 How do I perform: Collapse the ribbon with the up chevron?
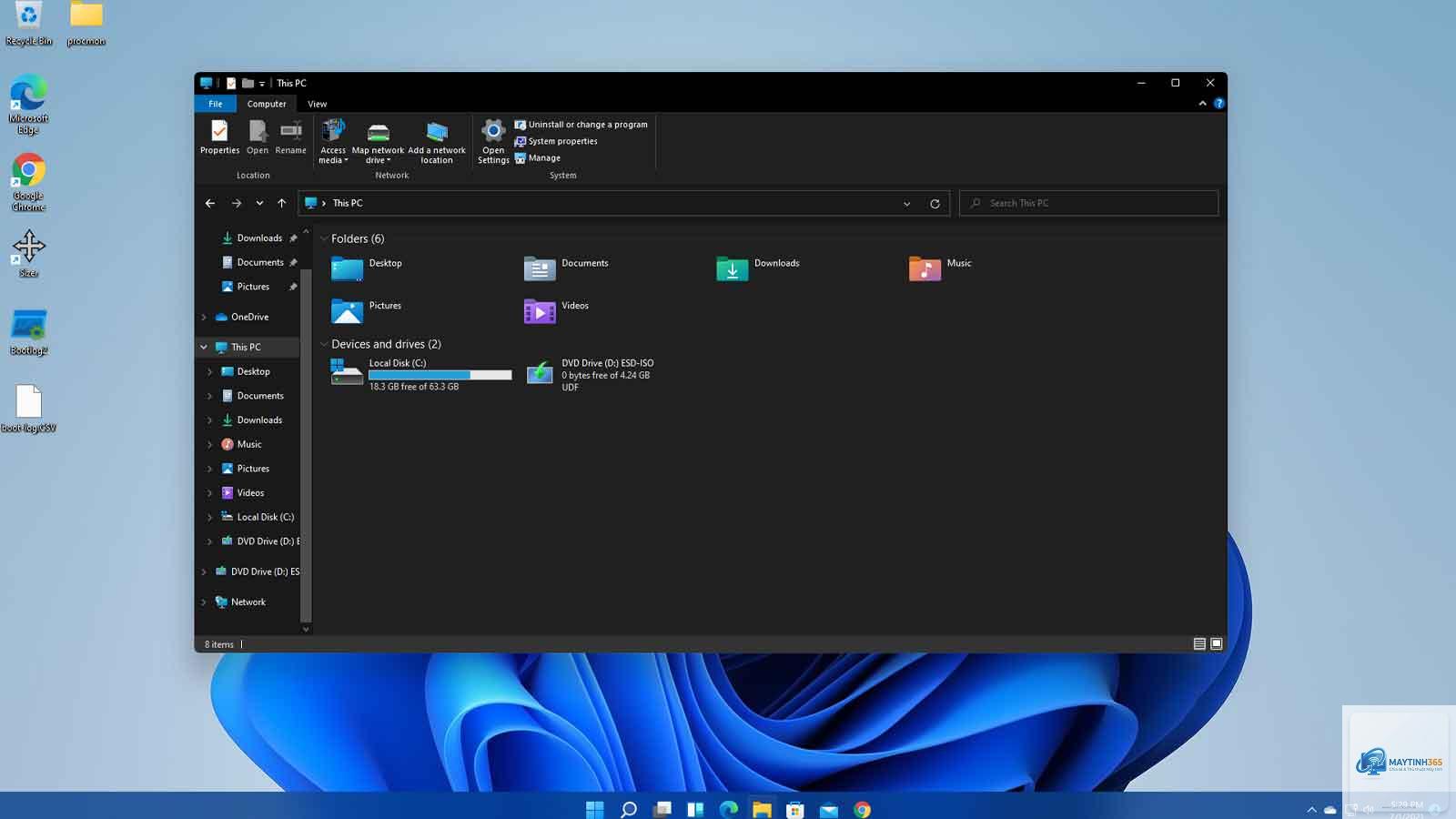point(1203,104)
